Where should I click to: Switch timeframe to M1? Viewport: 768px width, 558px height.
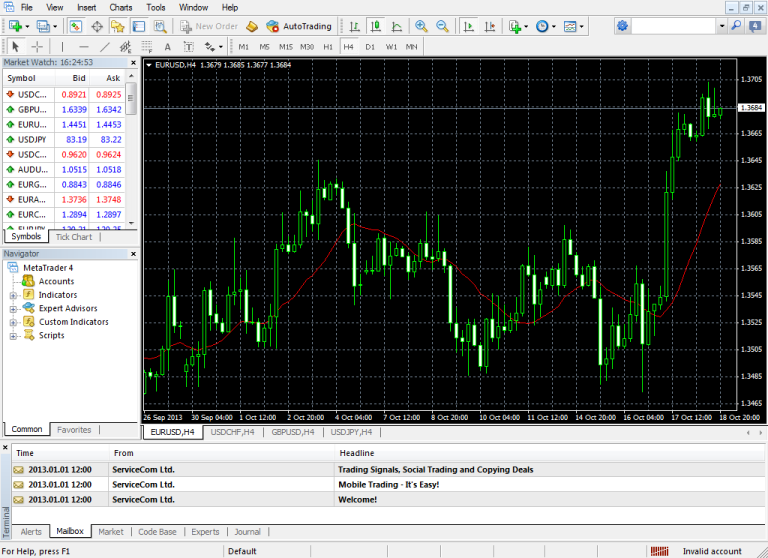coord(243,47)
